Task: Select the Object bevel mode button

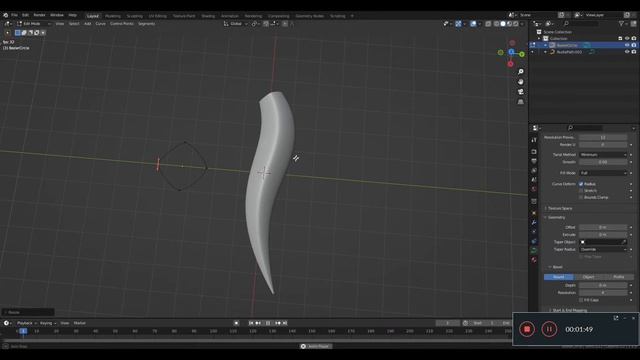Action: (x=588, y=277)
